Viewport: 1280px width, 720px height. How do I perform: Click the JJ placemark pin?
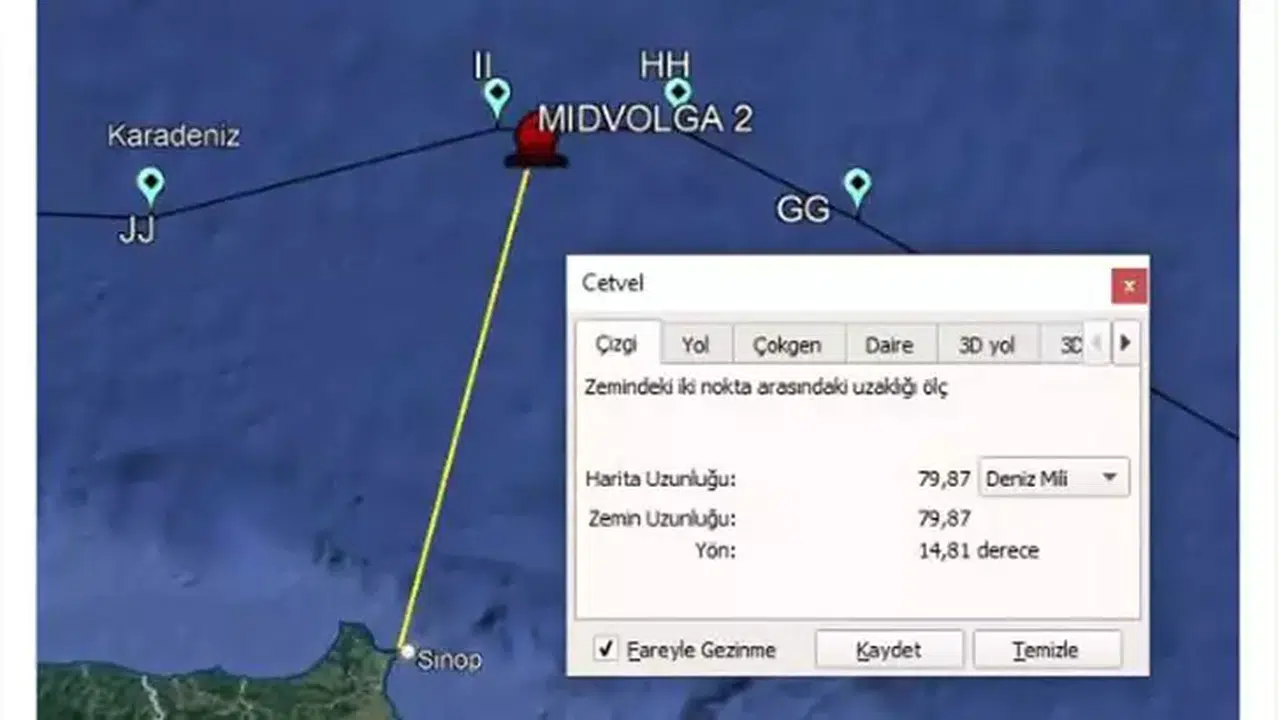[x=150, y=185]
